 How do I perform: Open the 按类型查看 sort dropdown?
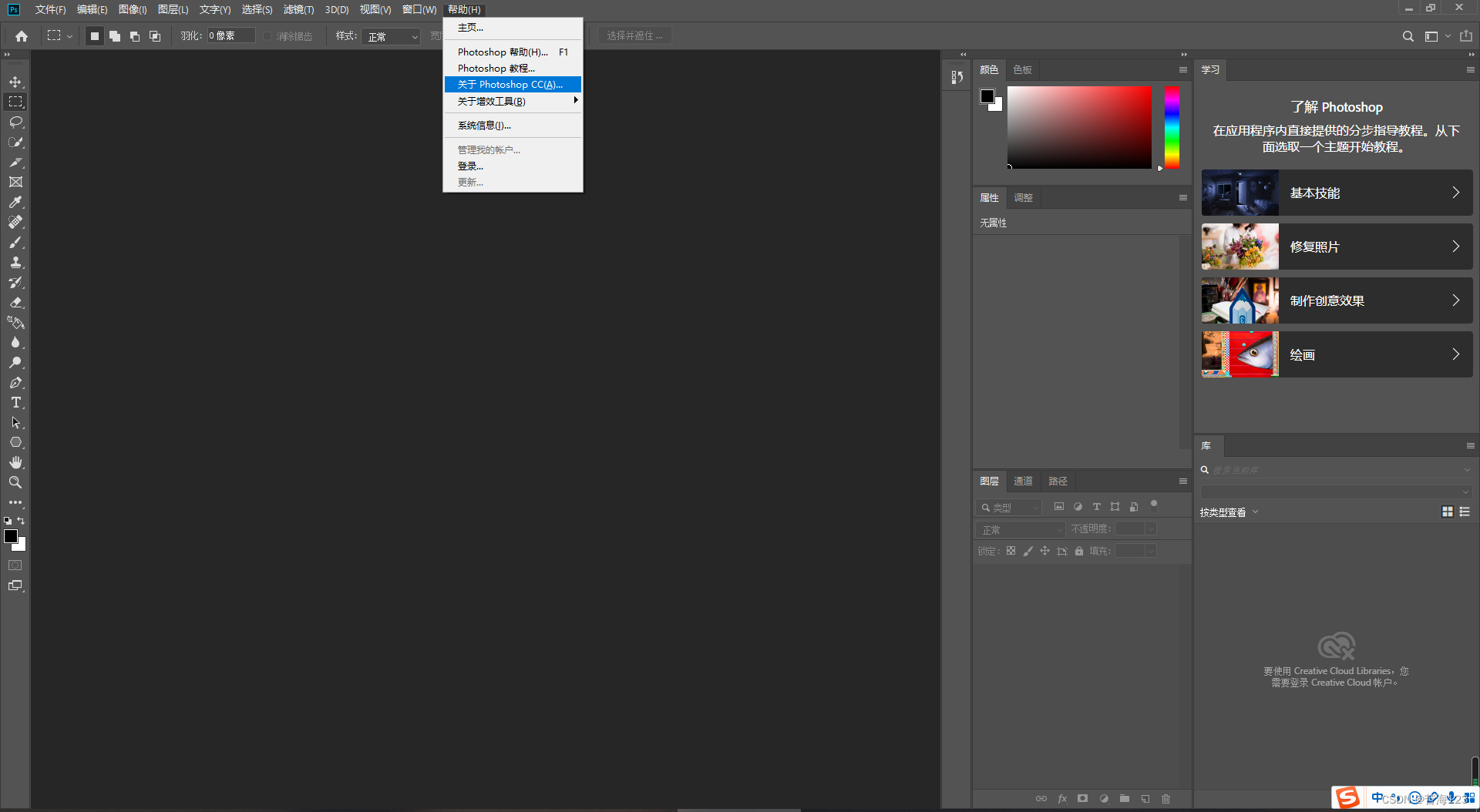coord(1229,512)
